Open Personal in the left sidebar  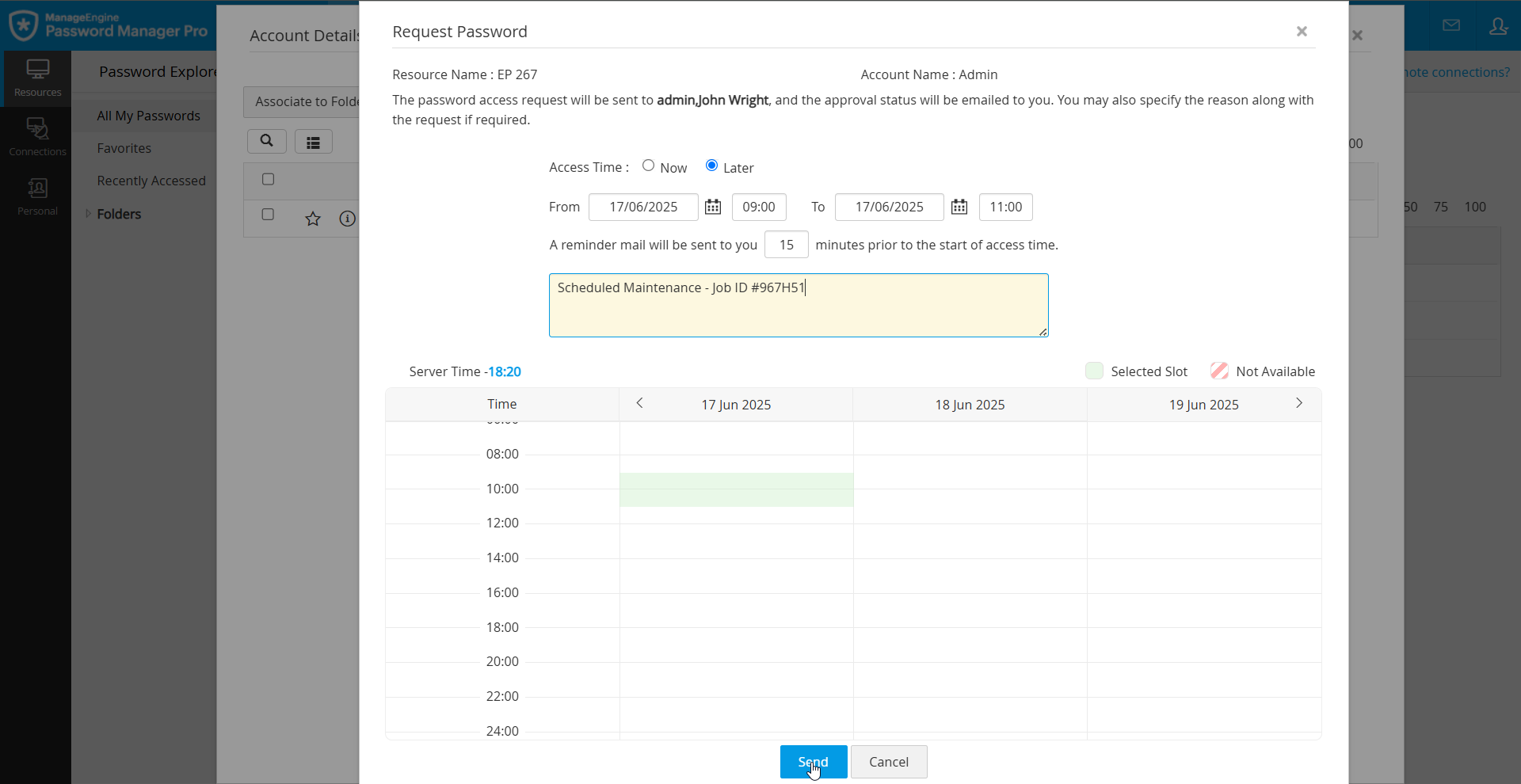(37, 196)
